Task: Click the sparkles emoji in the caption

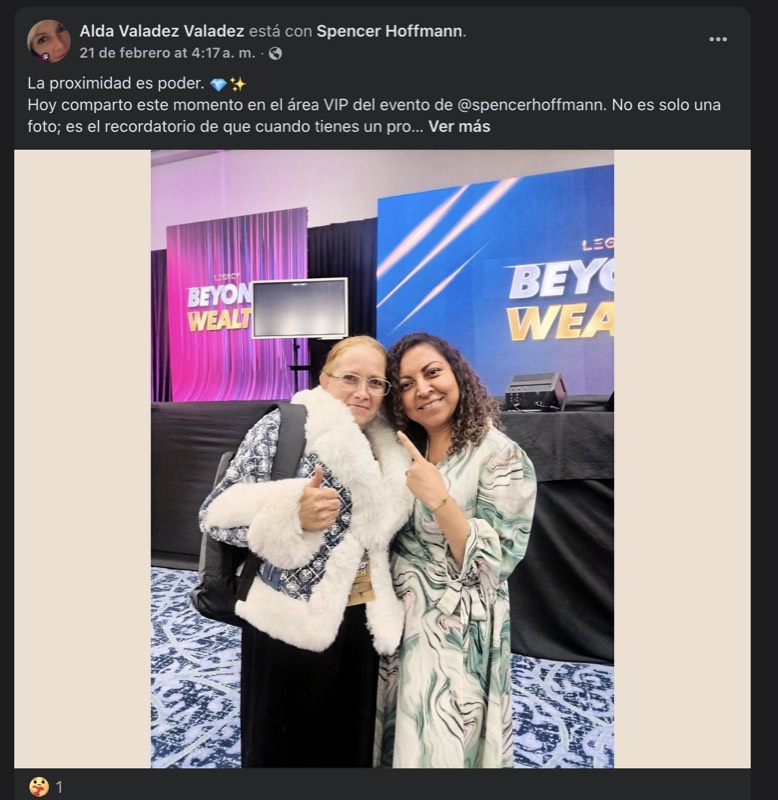Action: pyautogui.click(x=237, y=84)
